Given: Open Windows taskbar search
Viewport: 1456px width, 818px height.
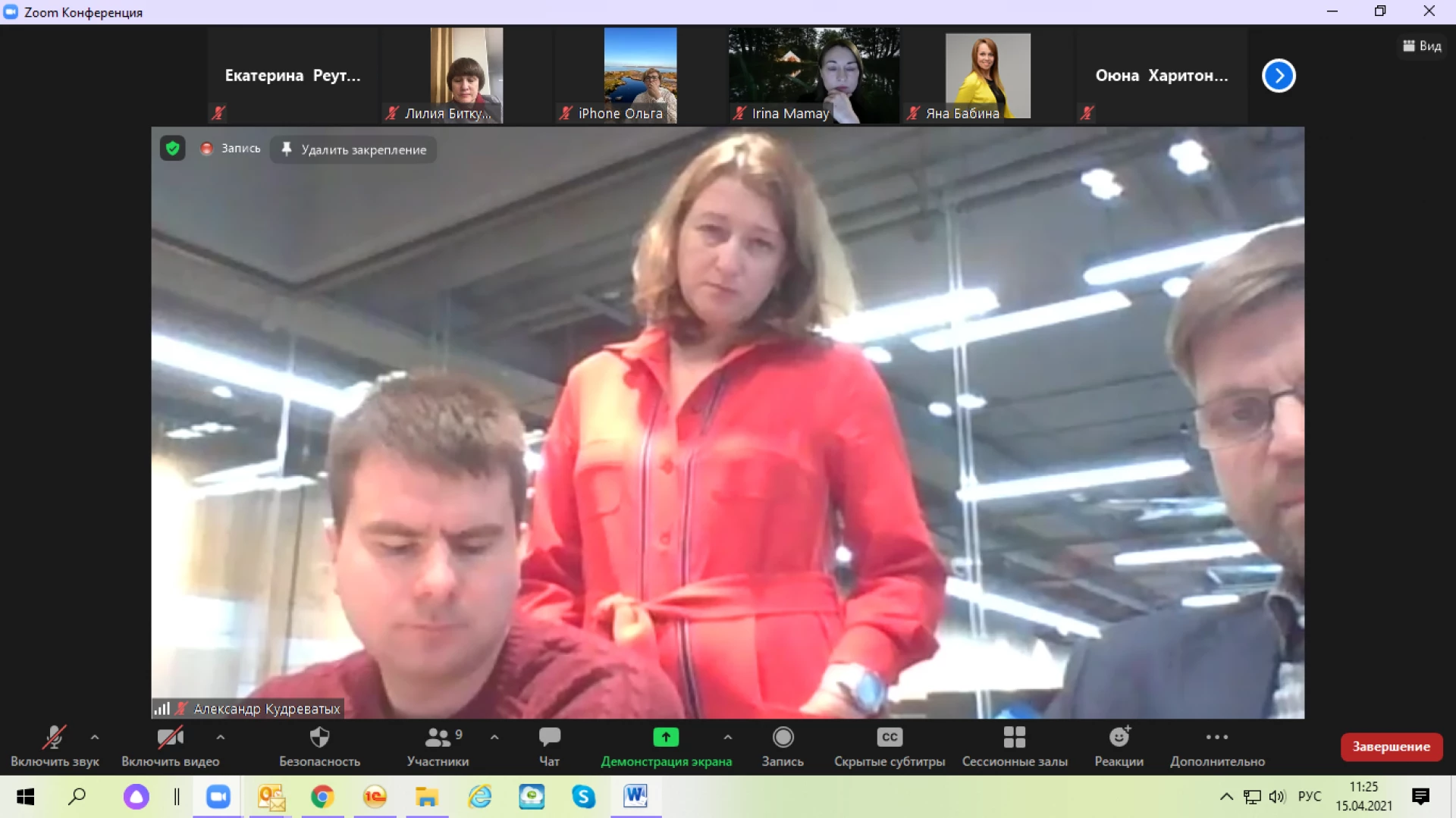Looking at the screenshot, I should [77, 796].
